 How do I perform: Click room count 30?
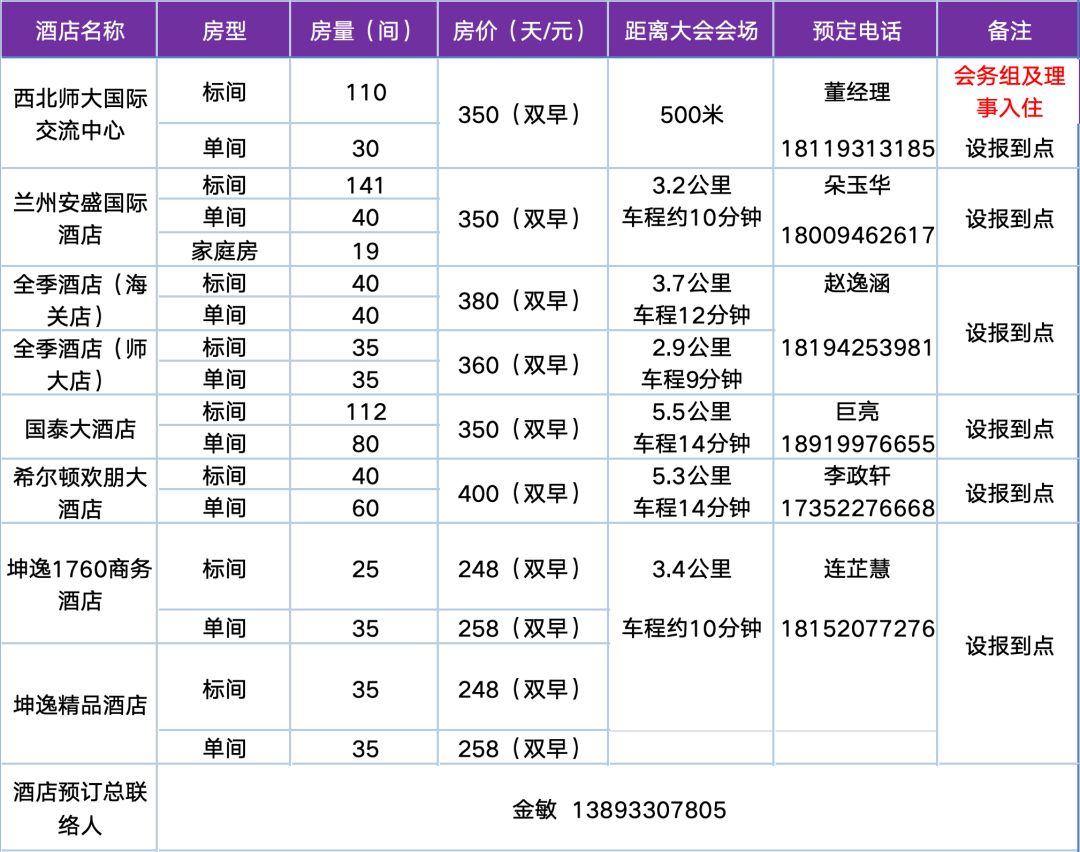[365, 148]
